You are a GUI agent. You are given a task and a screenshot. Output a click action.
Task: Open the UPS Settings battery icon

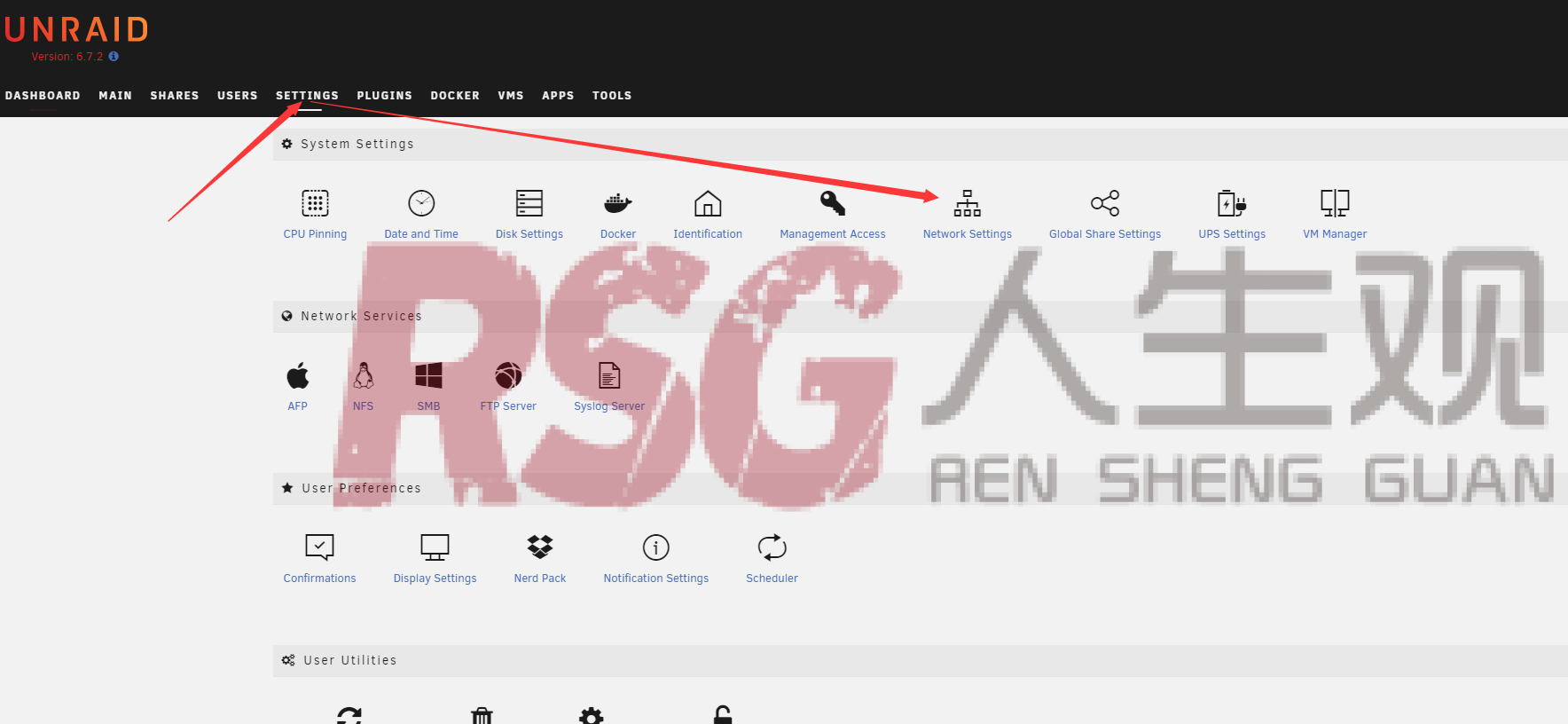tap(1232, 203)
